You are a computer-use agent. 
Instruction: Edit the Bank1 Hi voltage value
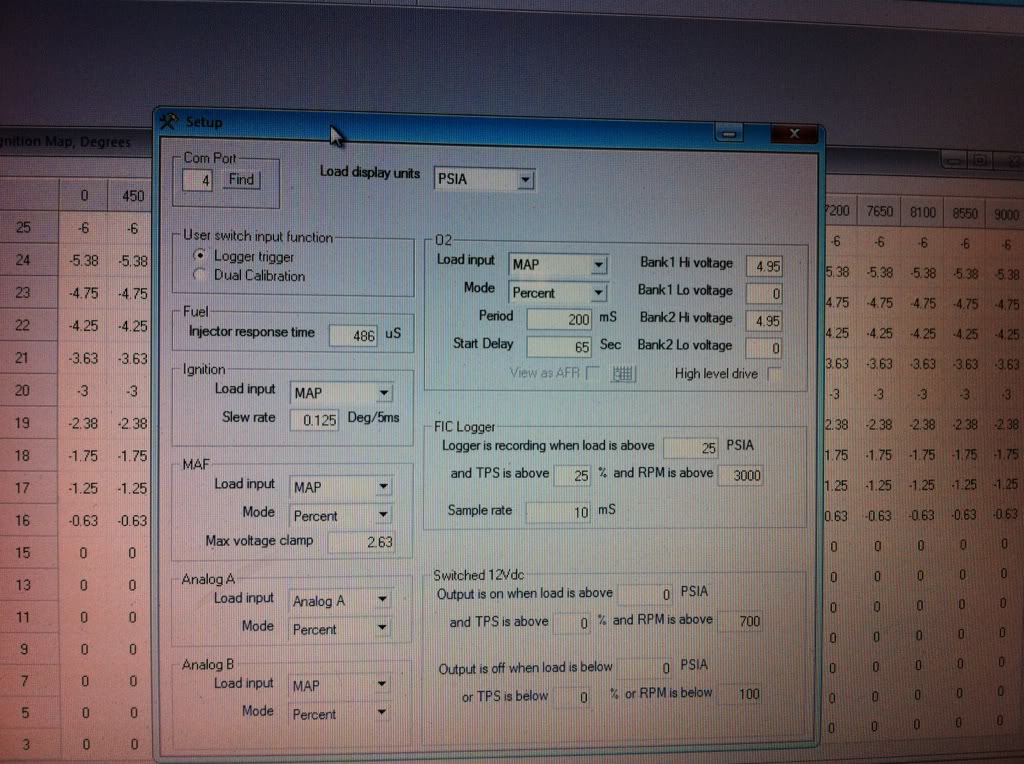pos(765,266)
